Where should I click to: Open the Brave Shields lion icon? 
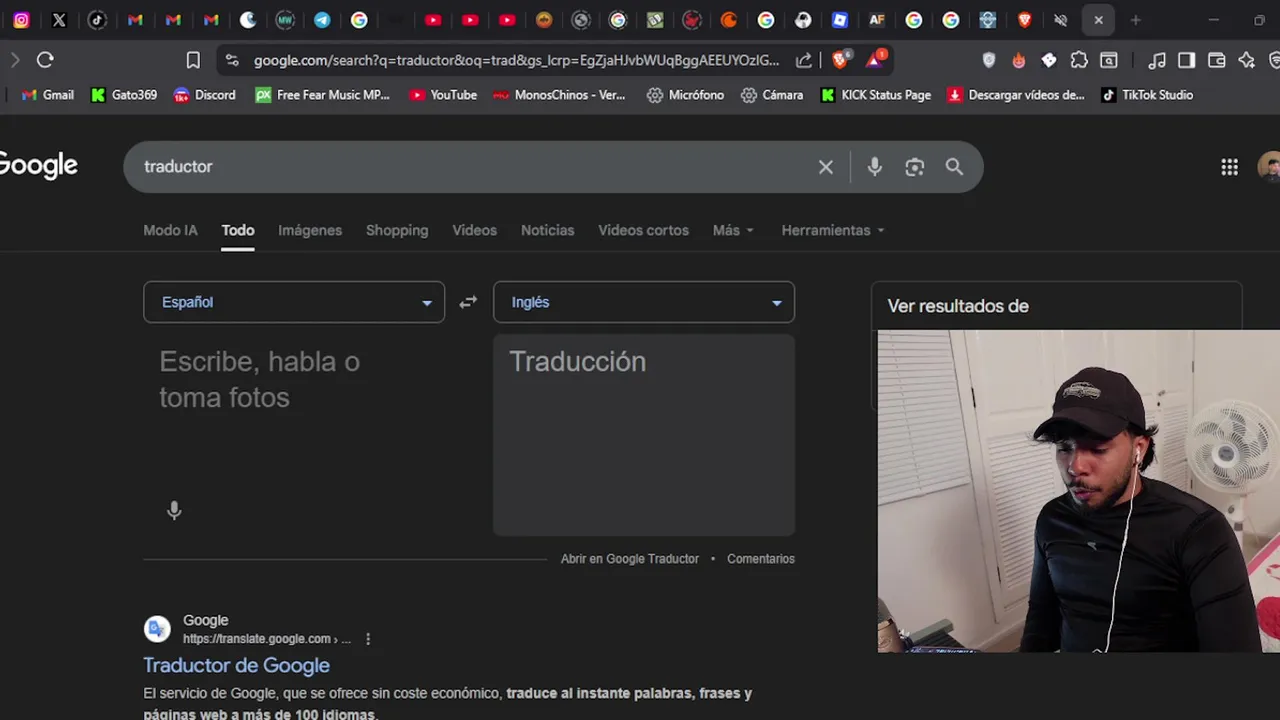tap(841, 59)
